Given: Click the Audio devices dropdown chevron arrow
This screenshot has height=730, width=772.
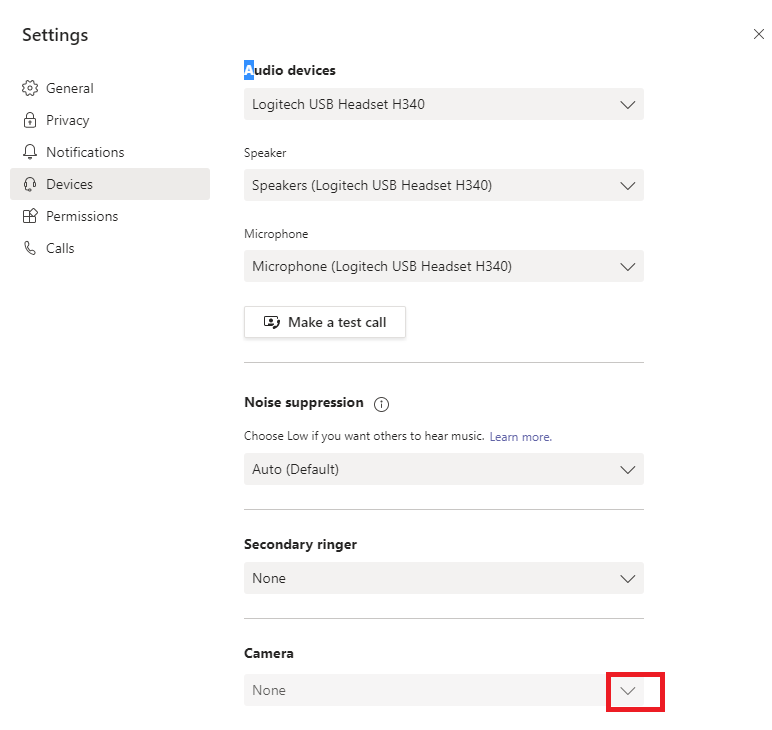Looking at the screenshot, I should coord(628,105).
